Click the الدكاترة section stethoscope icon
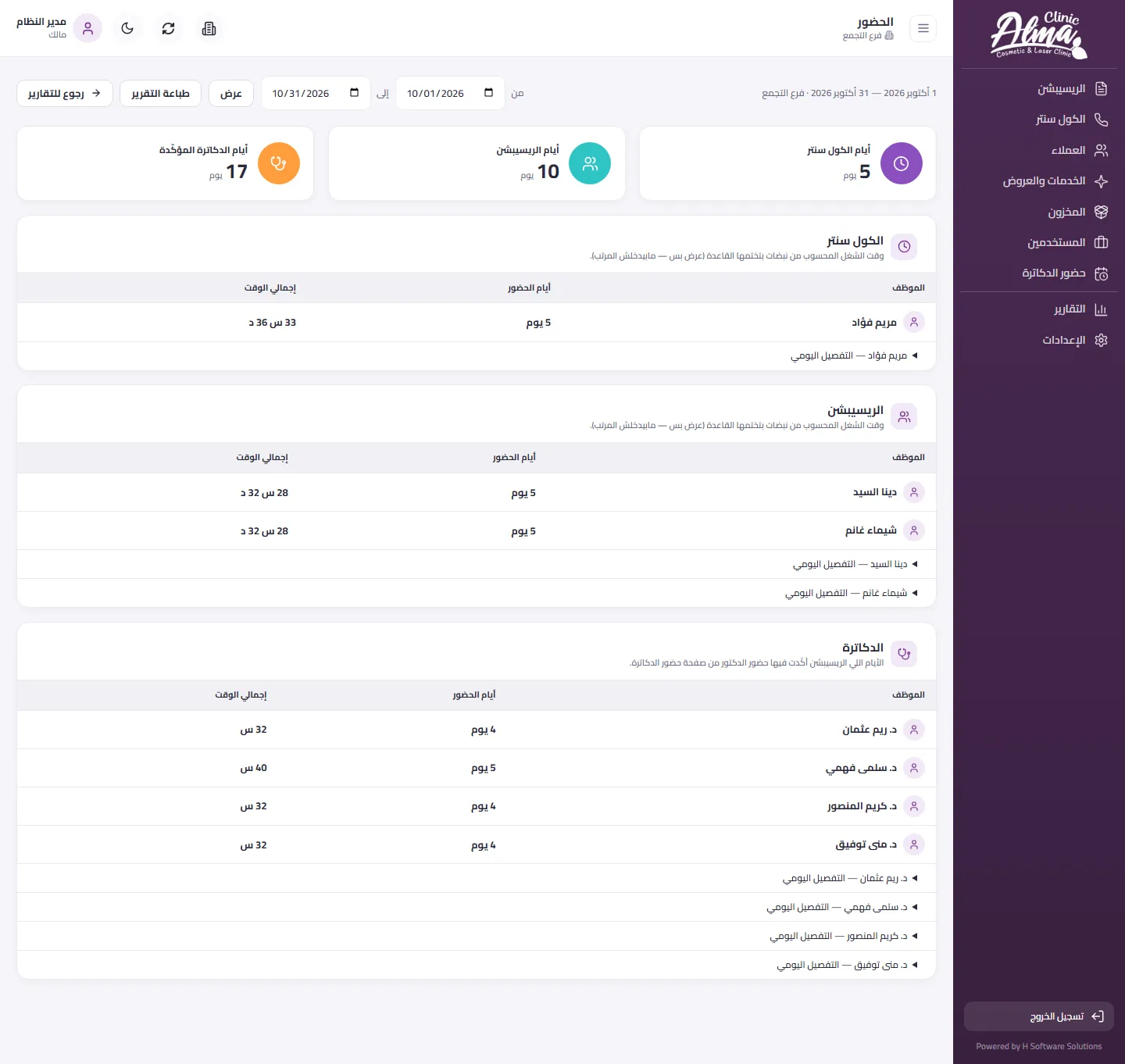Screen dimensions: 1125x1064 pos(904,654)
